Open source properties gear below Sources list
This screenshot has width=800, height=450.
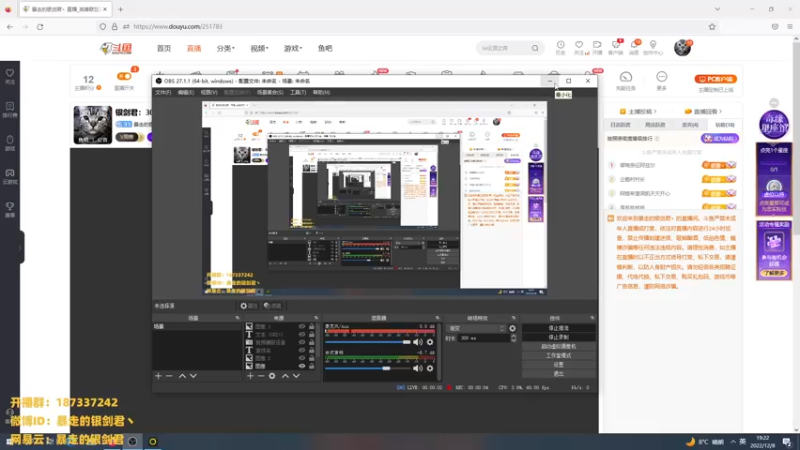click(272, 376)
